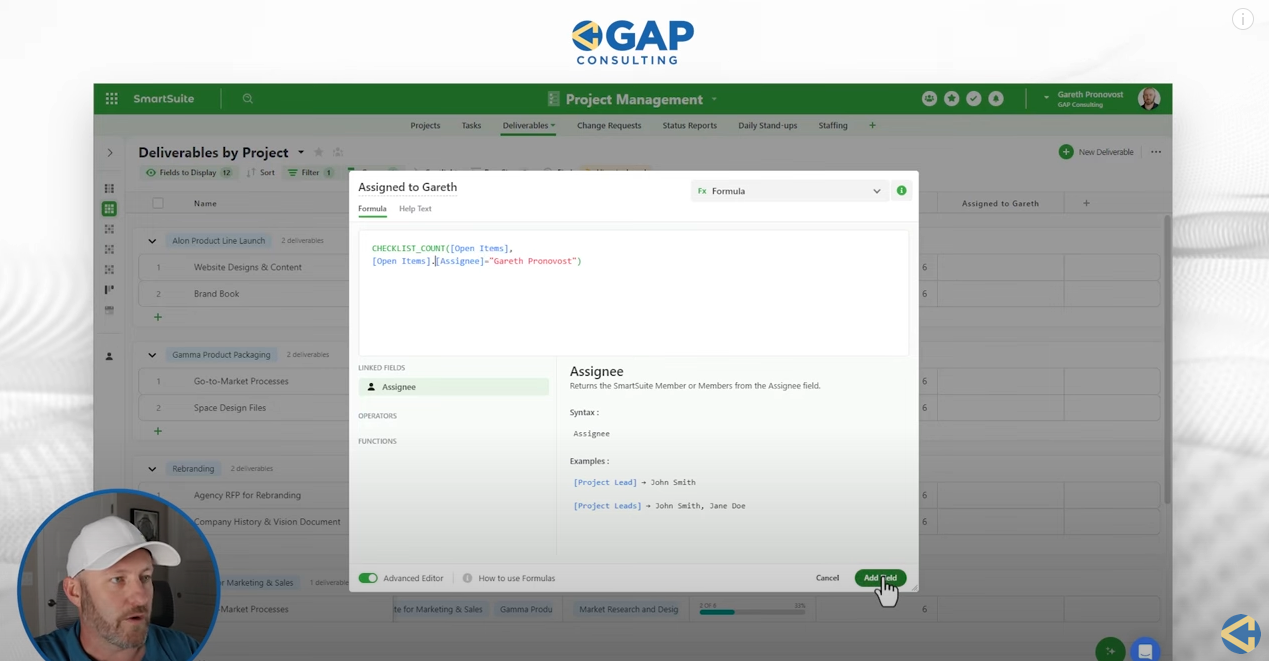
Task: Click the How to use Formulas info icon
Action: pos(467,578)
